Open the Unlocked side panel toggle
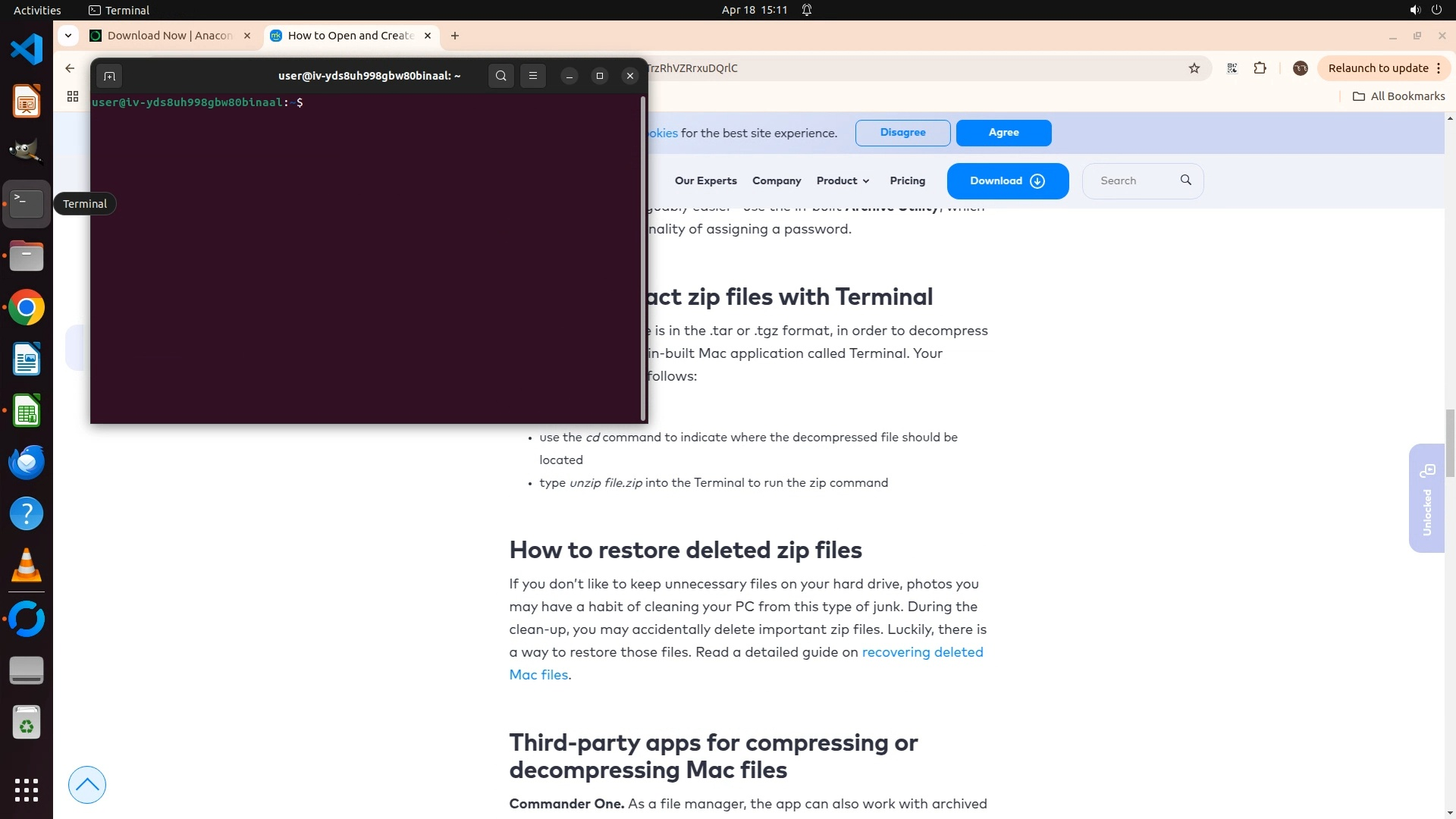The width and height of the screenshot is (1456, 819). coord(1426,498)
